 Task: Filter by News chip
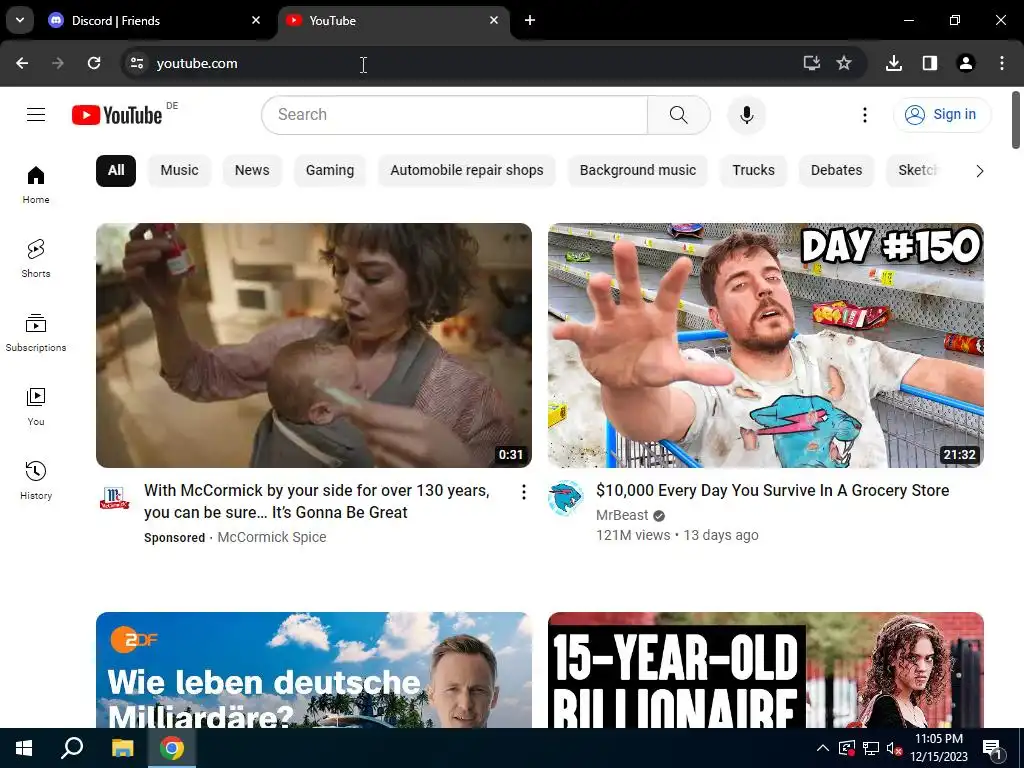click(x=252, y=170)
